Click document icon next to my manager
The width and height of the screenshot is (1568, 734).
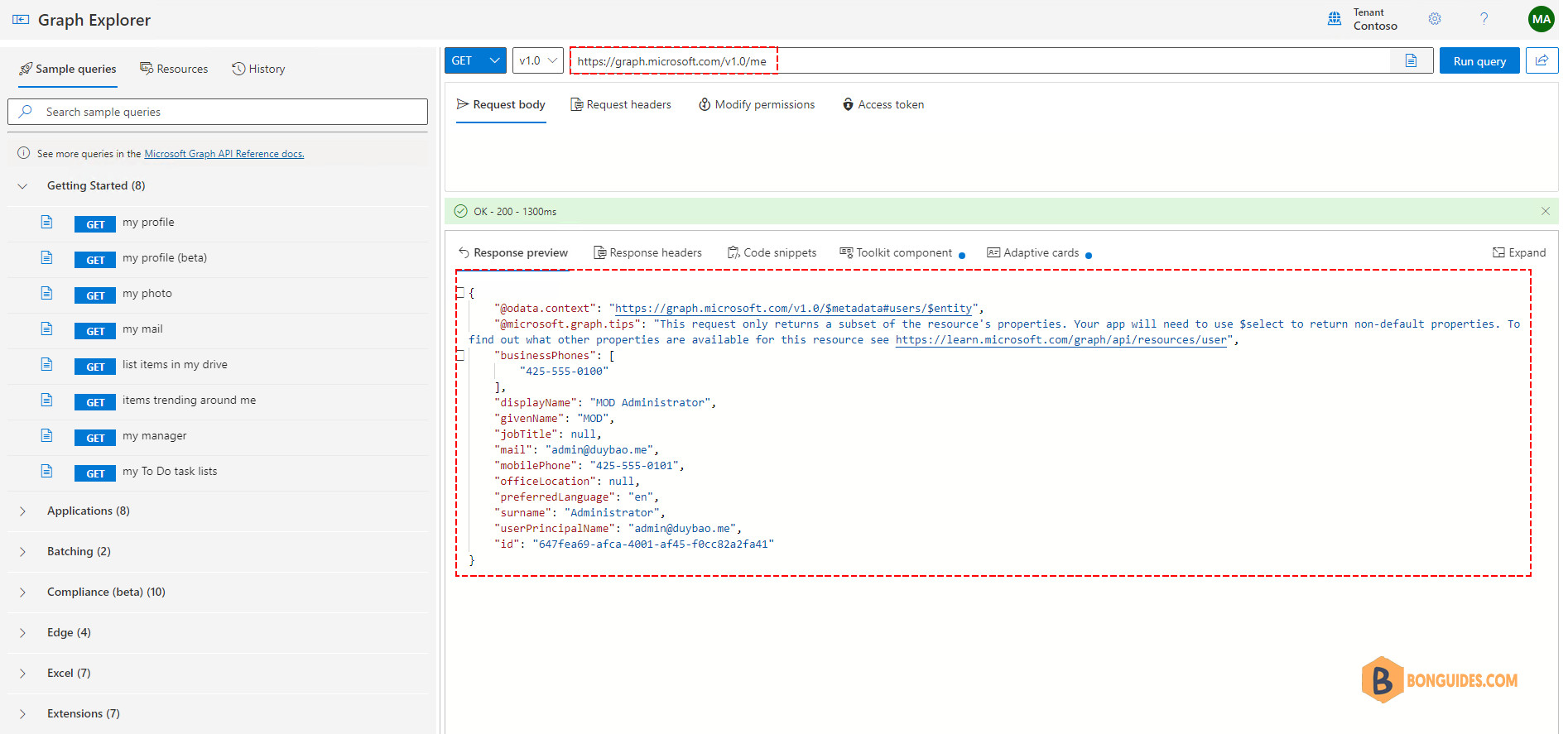(47, 435)
